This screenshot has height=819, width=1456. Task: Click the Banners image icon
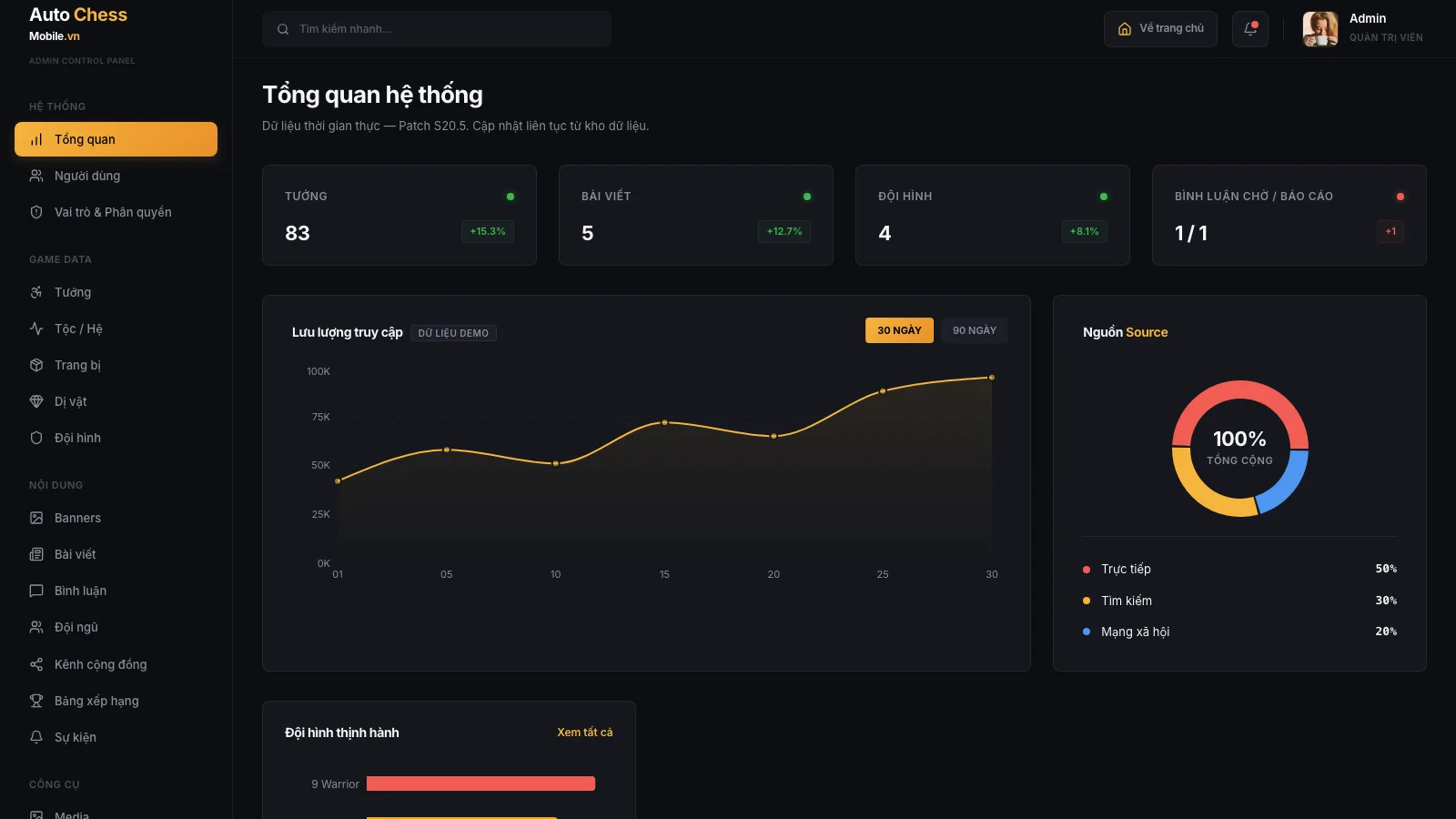[x=36, y=518]
